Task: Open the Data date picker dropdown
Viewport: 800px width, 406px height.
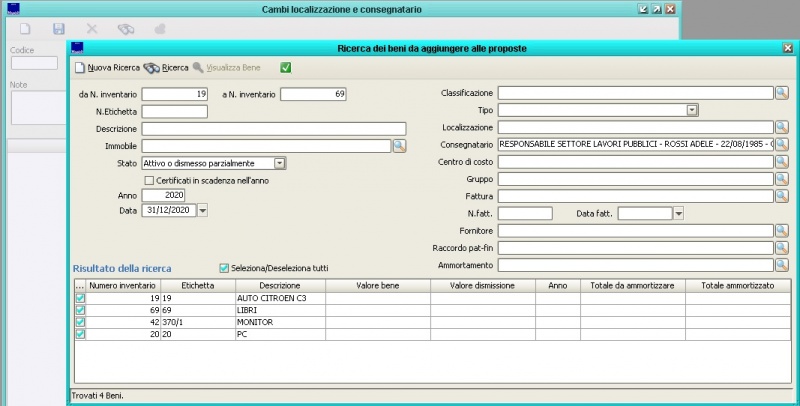Action: [202, 210]
